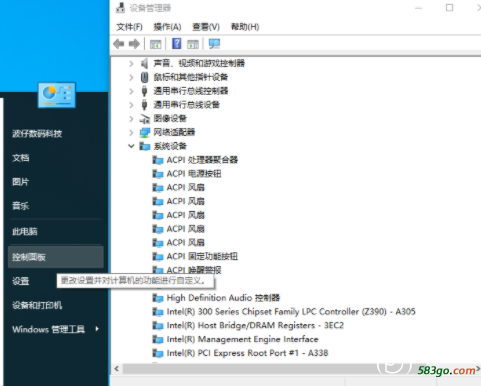Click the mouse icon for 鼠标和其他指针设备
The width and height of the screenshot is (481, 386).
pyautogui.click(x=144, y=77)
